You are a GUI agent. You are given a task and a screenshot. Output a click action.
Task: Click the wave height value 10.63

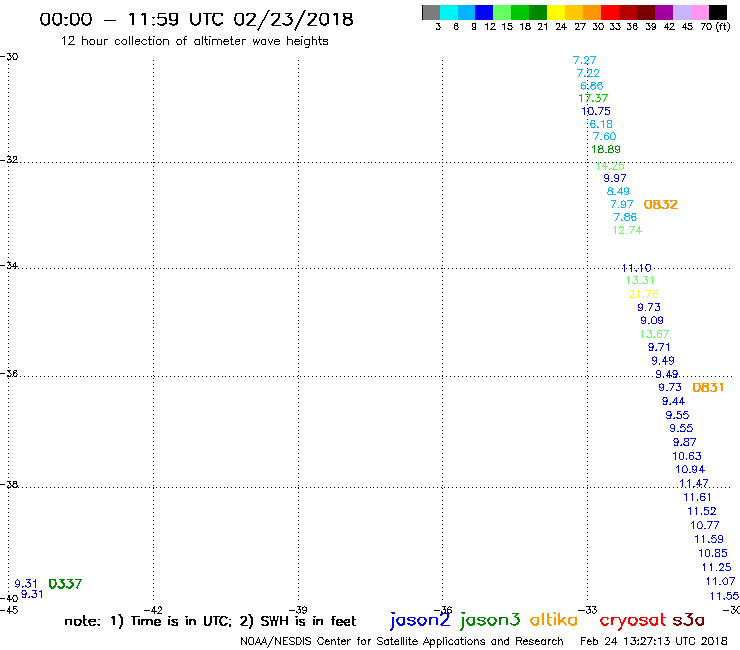coord(687,456)
